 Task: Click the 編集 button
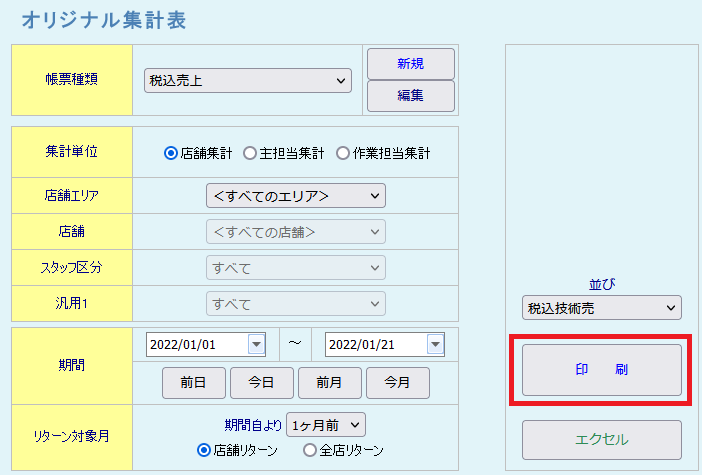(x=411, y=96)
